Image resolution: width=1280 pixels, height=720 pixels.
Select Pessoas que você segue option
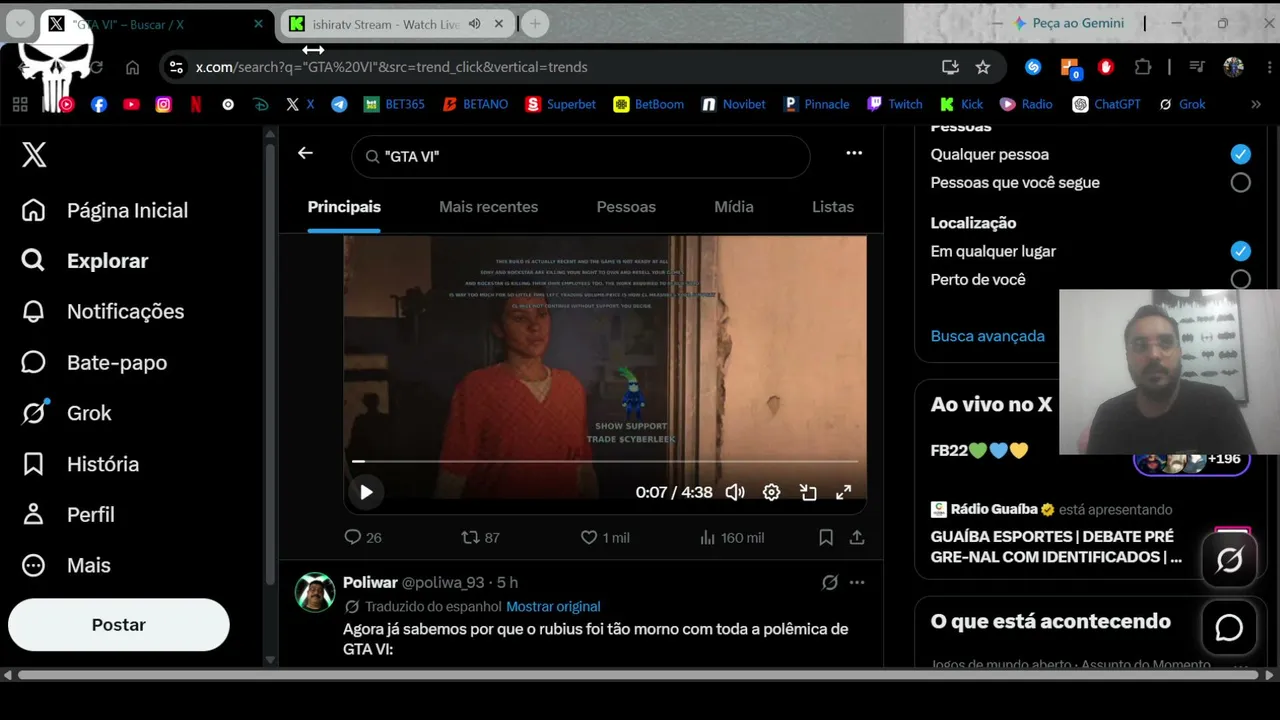(1241, 183)
